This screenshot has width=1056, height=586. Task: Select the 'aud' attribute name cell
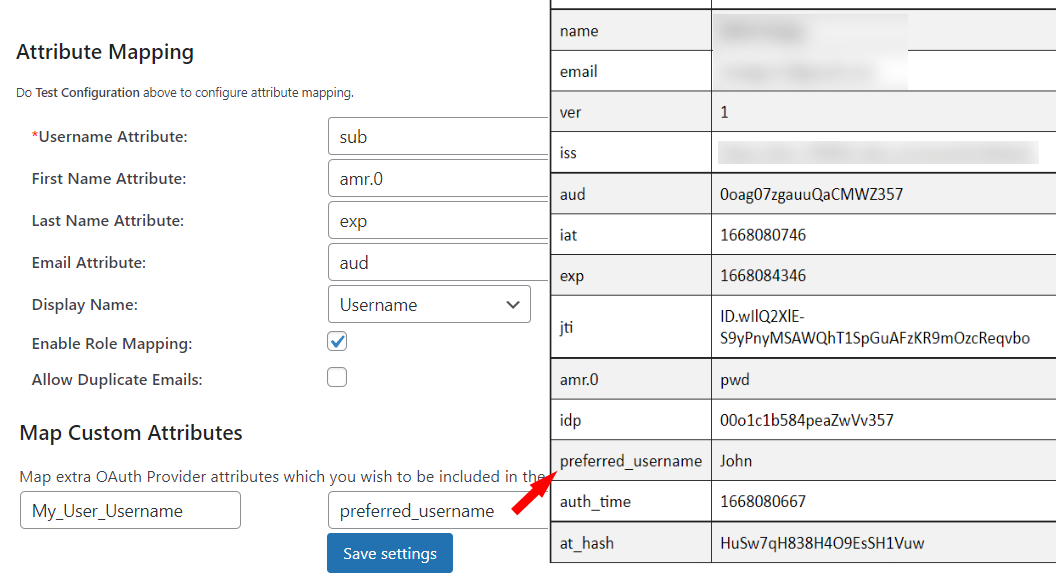pyautogui.click(x=631, y=194)
